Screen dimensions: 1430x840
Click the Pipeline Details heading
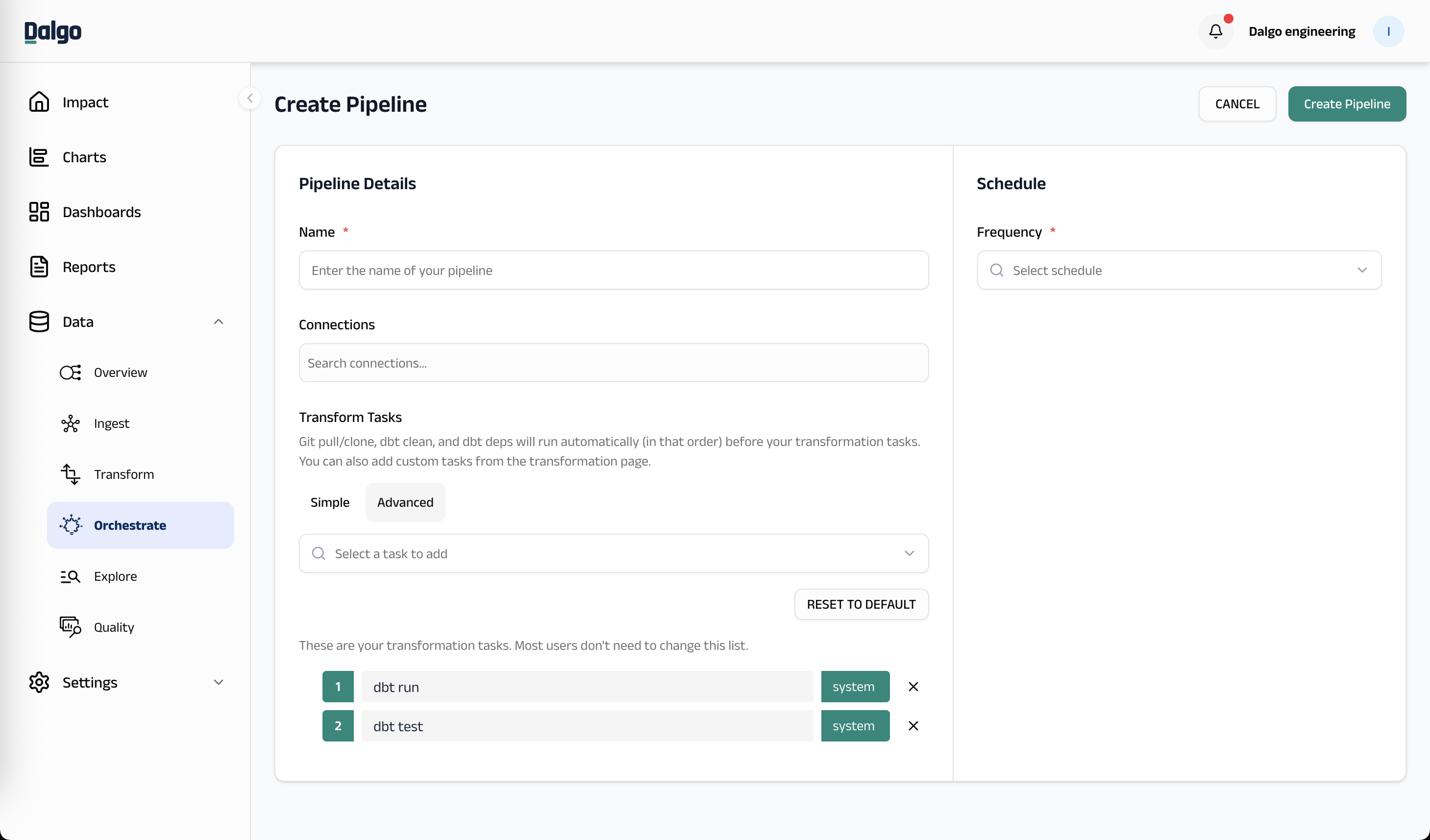(x=357, y=183)
